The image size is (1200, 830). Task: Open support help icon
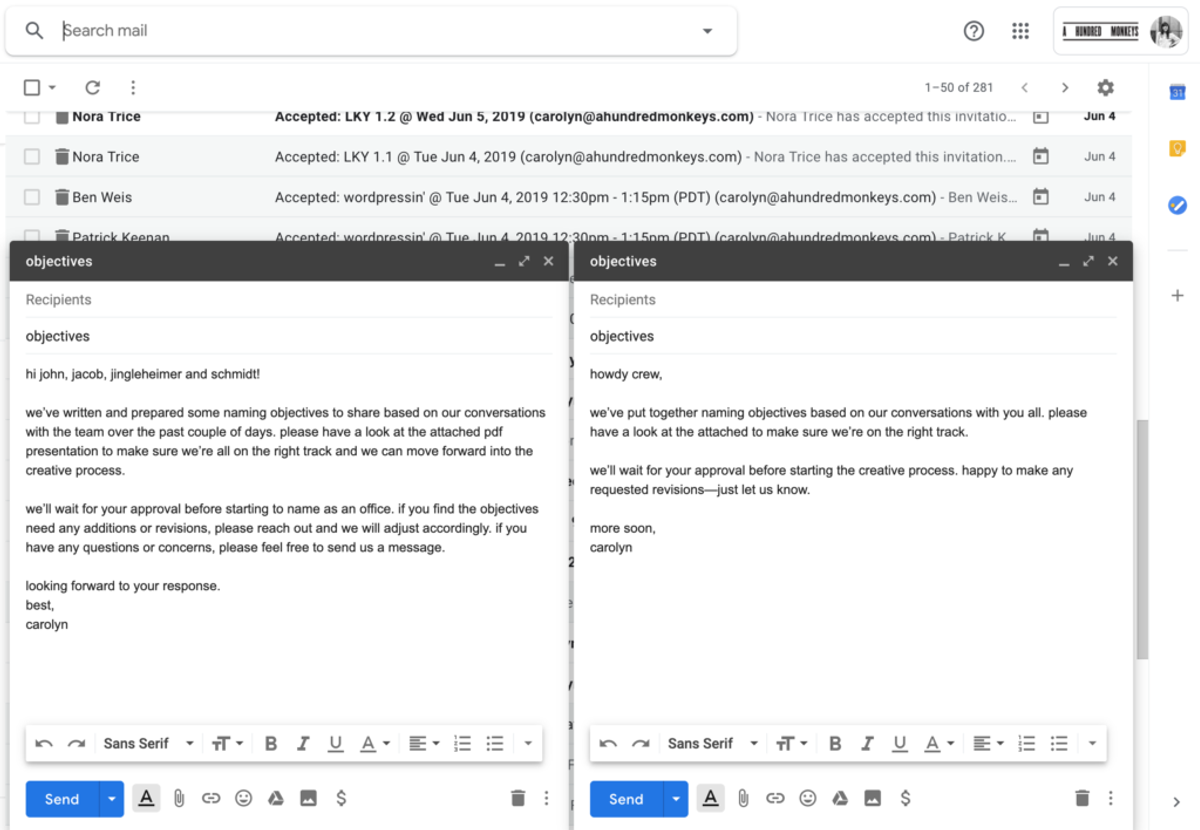point(974,31)
